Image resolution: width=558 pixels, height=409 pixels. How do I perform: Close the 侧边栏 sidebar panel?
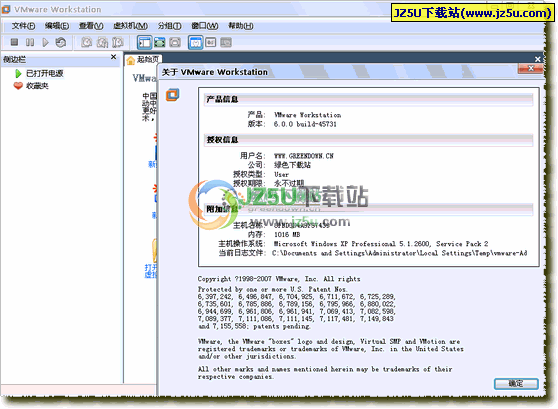click(x=113, y=57)
